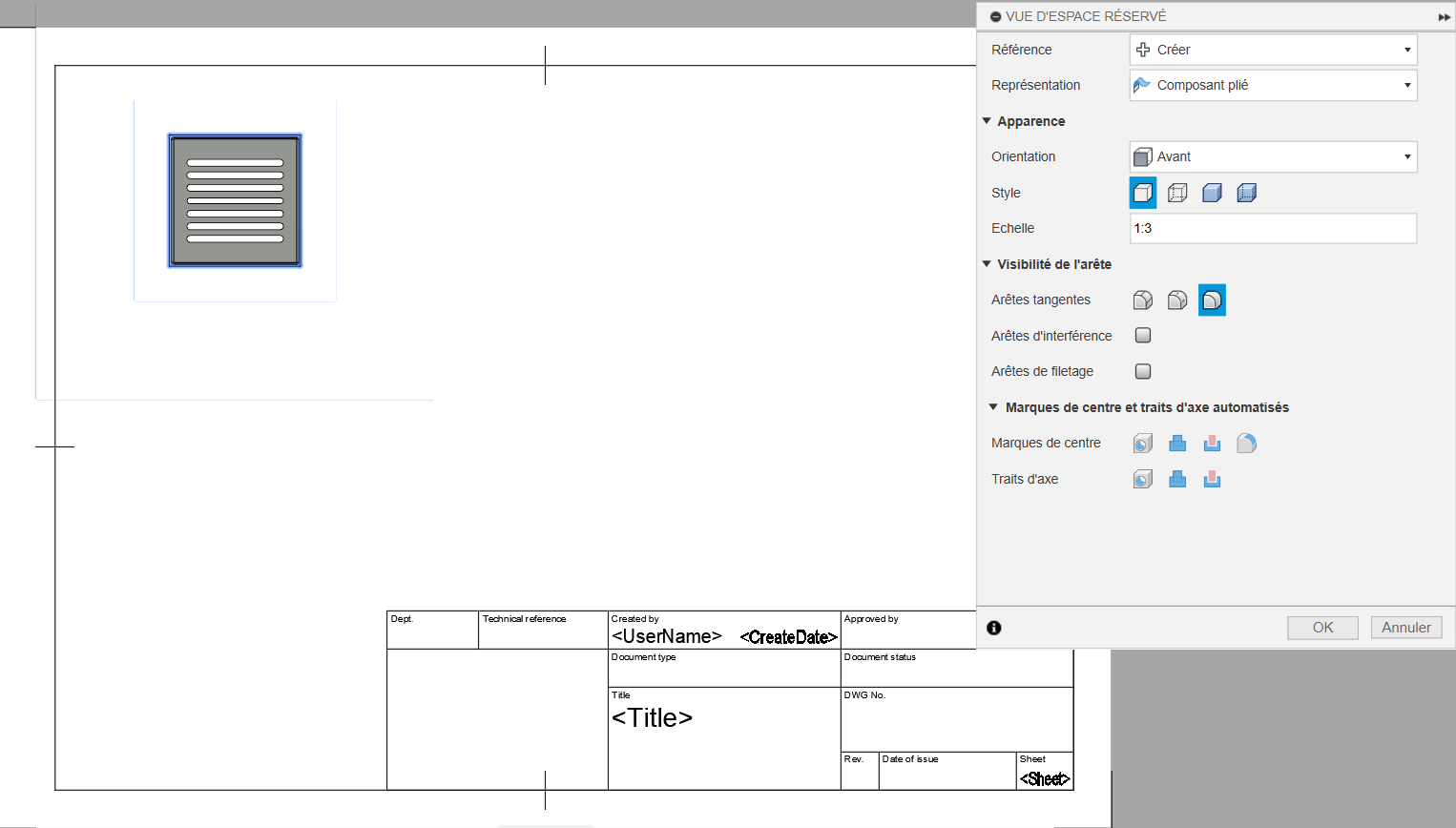Click the last Marques de centre icon
Screen dimensions: 1456x828
pyautogui.click(x=1246, y=444)
